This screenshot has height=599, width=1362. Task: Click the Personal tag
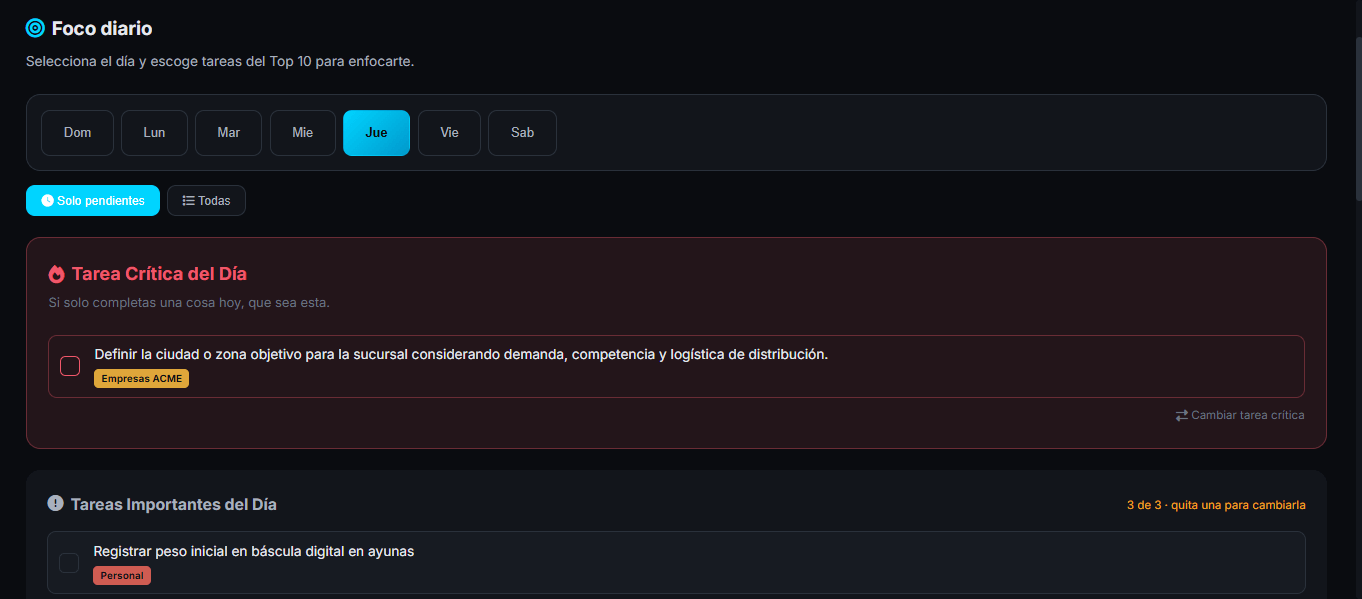pyautogui.click(x=122, y=576)
